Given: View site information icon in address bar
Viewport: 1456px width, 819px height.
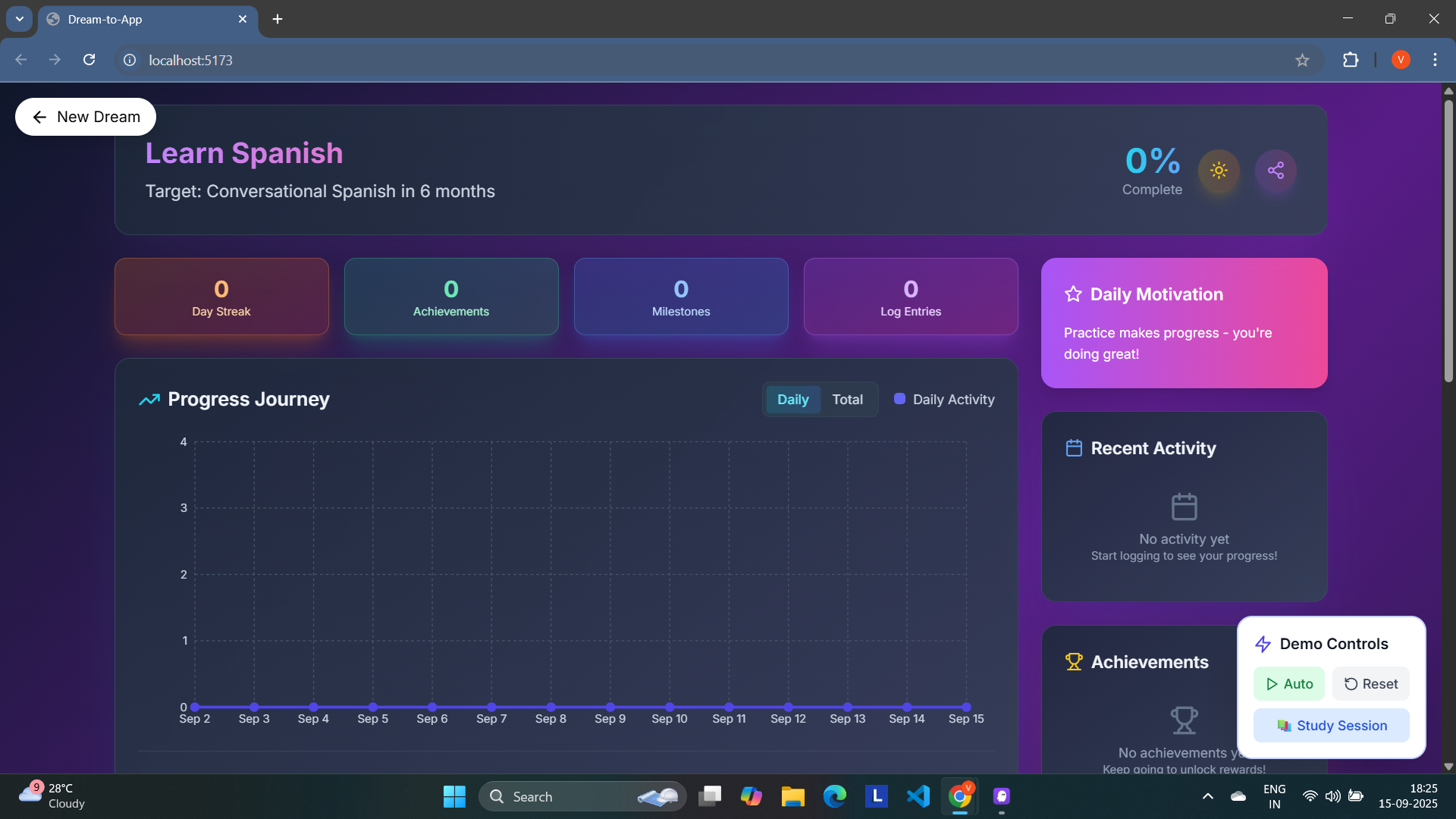Looking at the screenshot, I should [x=130, y=60].
